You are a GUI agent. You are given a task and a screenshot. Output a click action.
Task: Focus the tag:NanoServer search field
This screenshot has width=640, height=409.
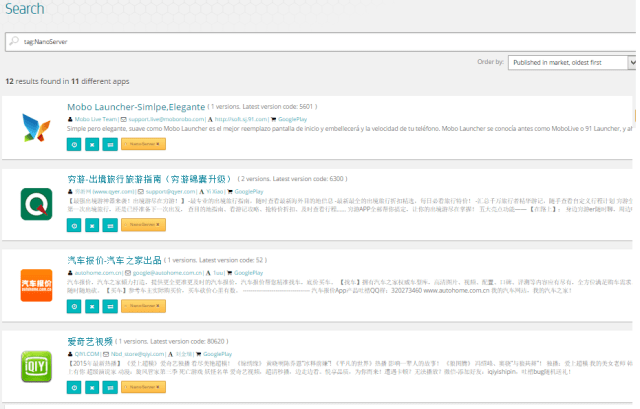pyautogui.click(x=320, y=41)
